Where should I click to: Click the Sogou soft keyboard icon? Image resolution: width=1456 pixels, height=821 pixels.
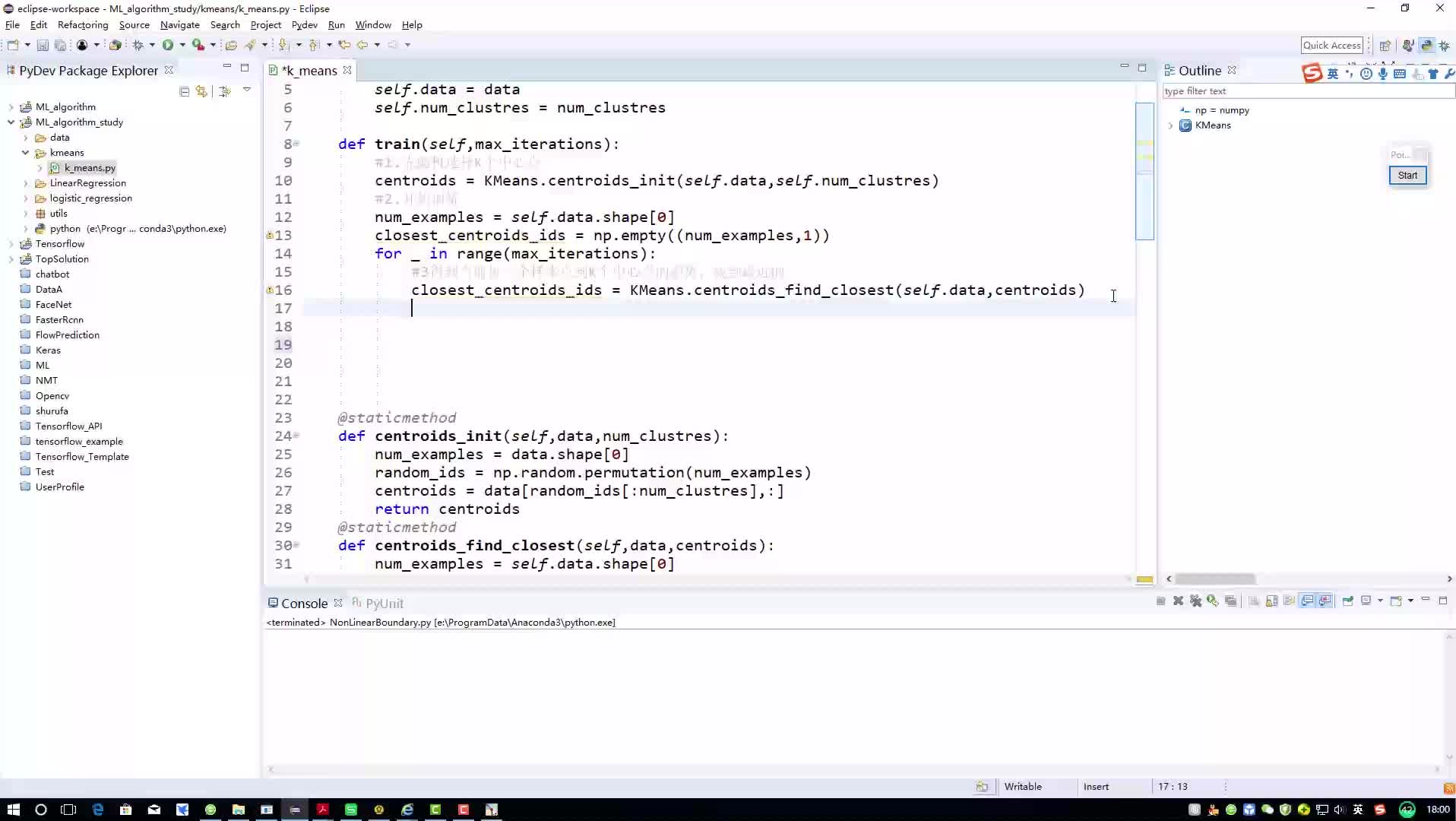click(1400, 74)
